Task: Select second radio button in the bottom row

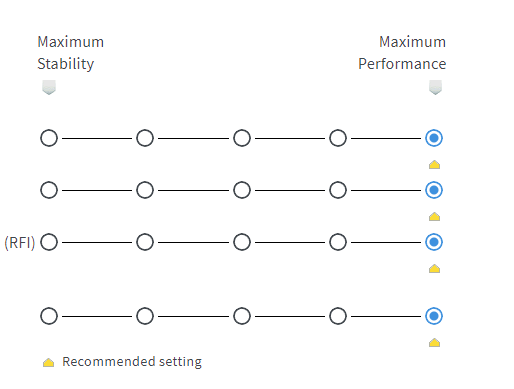Action: point(145,316)
